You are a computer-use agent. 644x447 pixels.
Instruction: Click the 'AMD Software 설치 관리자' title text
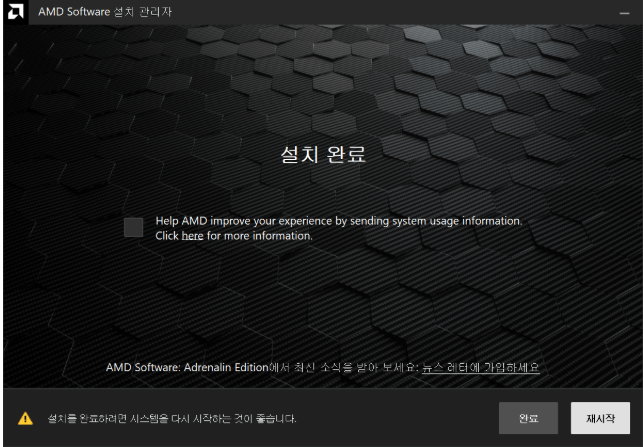coord(105,12)
